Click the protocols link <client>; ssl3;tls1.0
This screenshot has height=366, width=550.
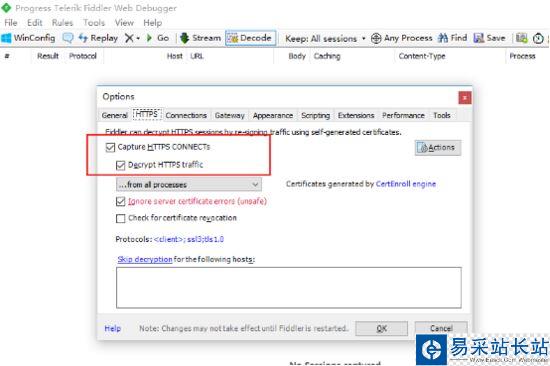point(189,239)
